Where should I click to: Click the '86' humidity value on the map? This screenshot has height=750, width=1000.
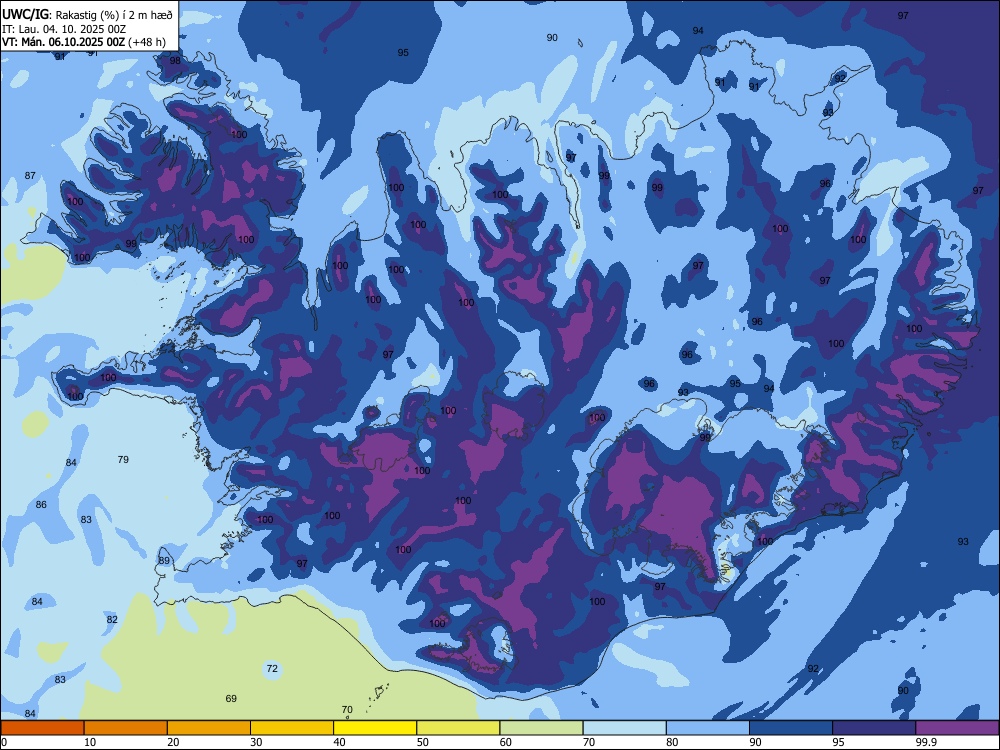click(41, 504)
